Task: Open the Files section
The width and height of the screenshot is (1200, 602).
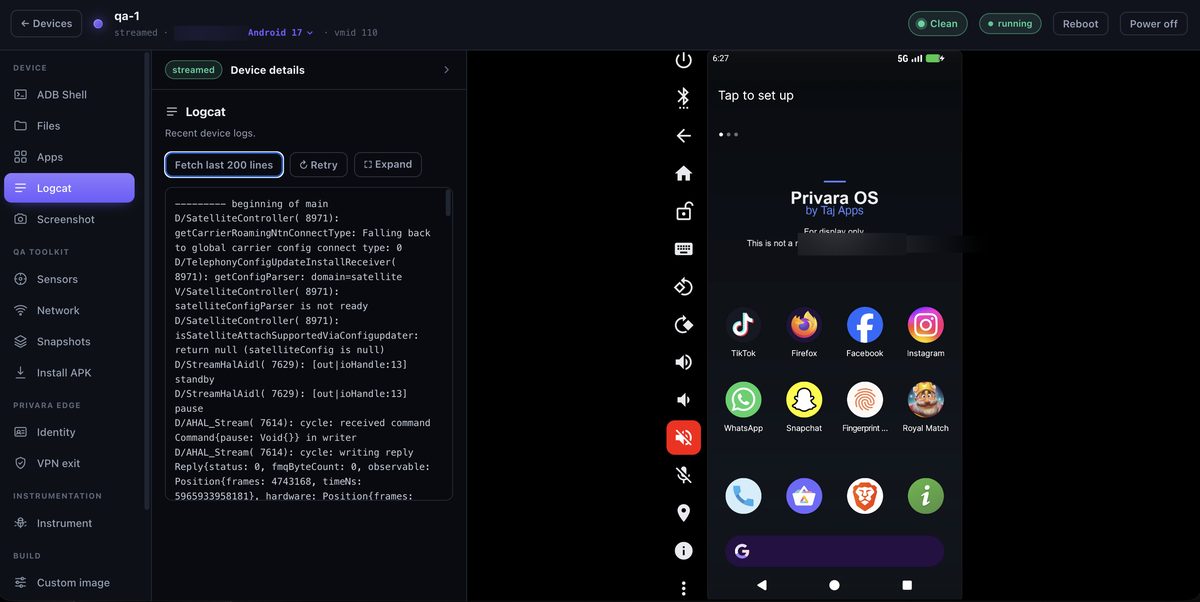Action: pos(69,126)
